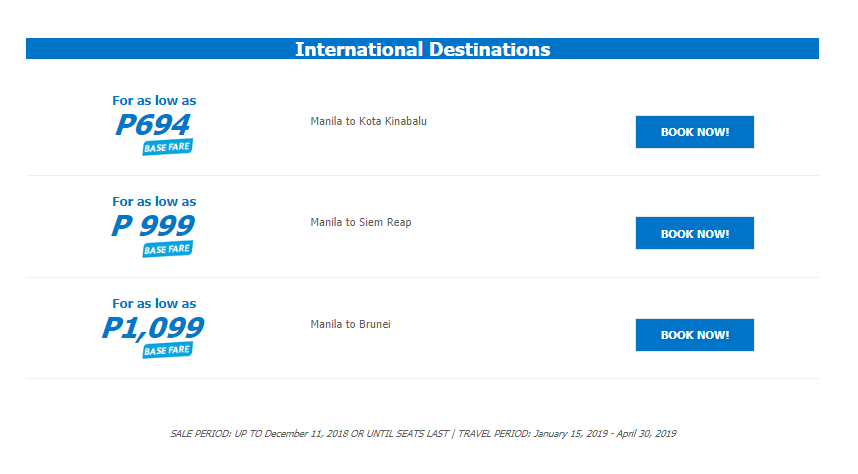
Task: Click 'For as low as' above P1,099
Action: point(154,303)
